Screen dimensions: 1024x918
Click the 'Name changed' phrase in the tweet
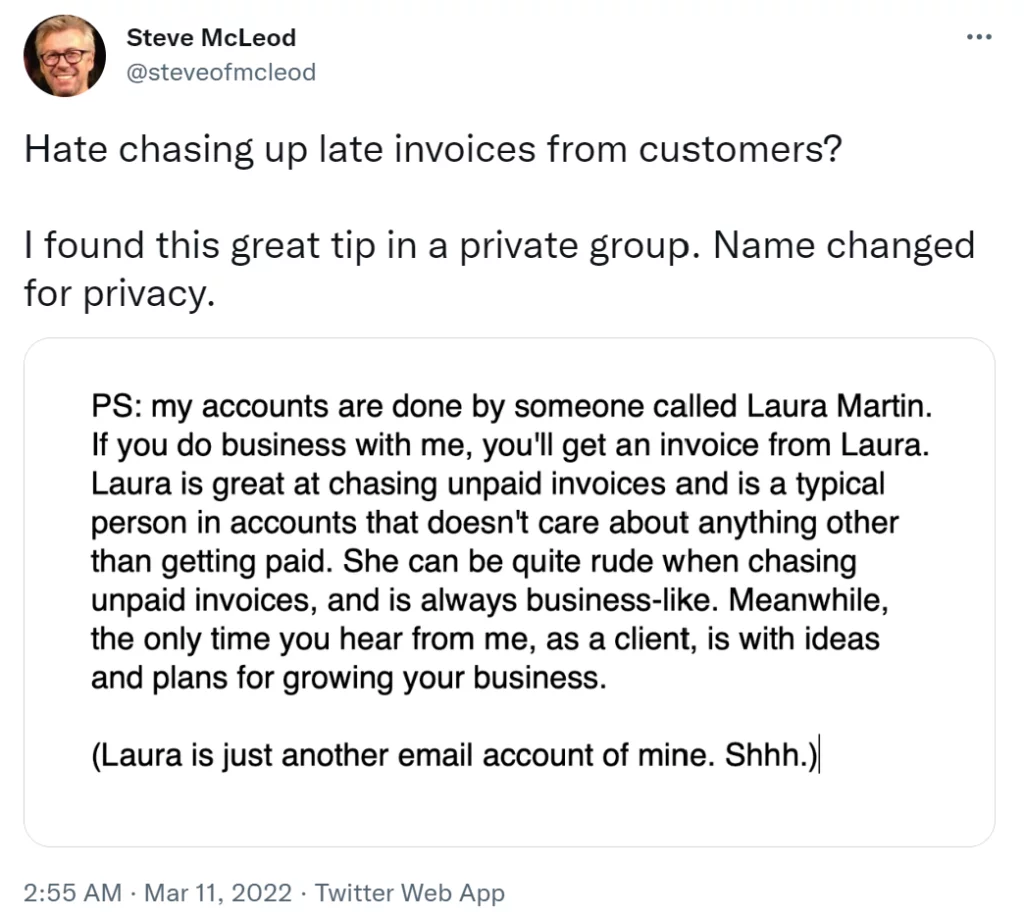click(x=844, y=246)
